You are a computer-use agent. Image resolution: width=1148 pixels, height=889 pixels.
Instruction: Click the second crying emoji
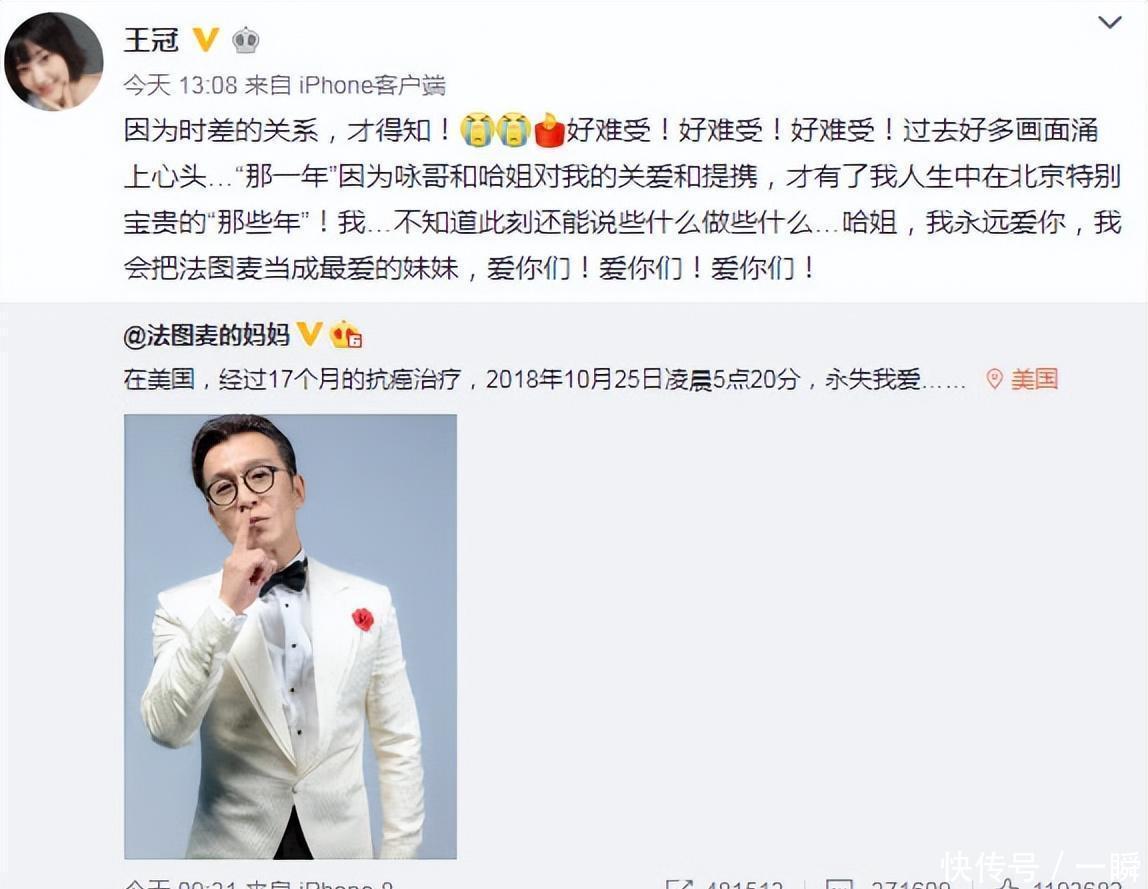pos(513,130)
